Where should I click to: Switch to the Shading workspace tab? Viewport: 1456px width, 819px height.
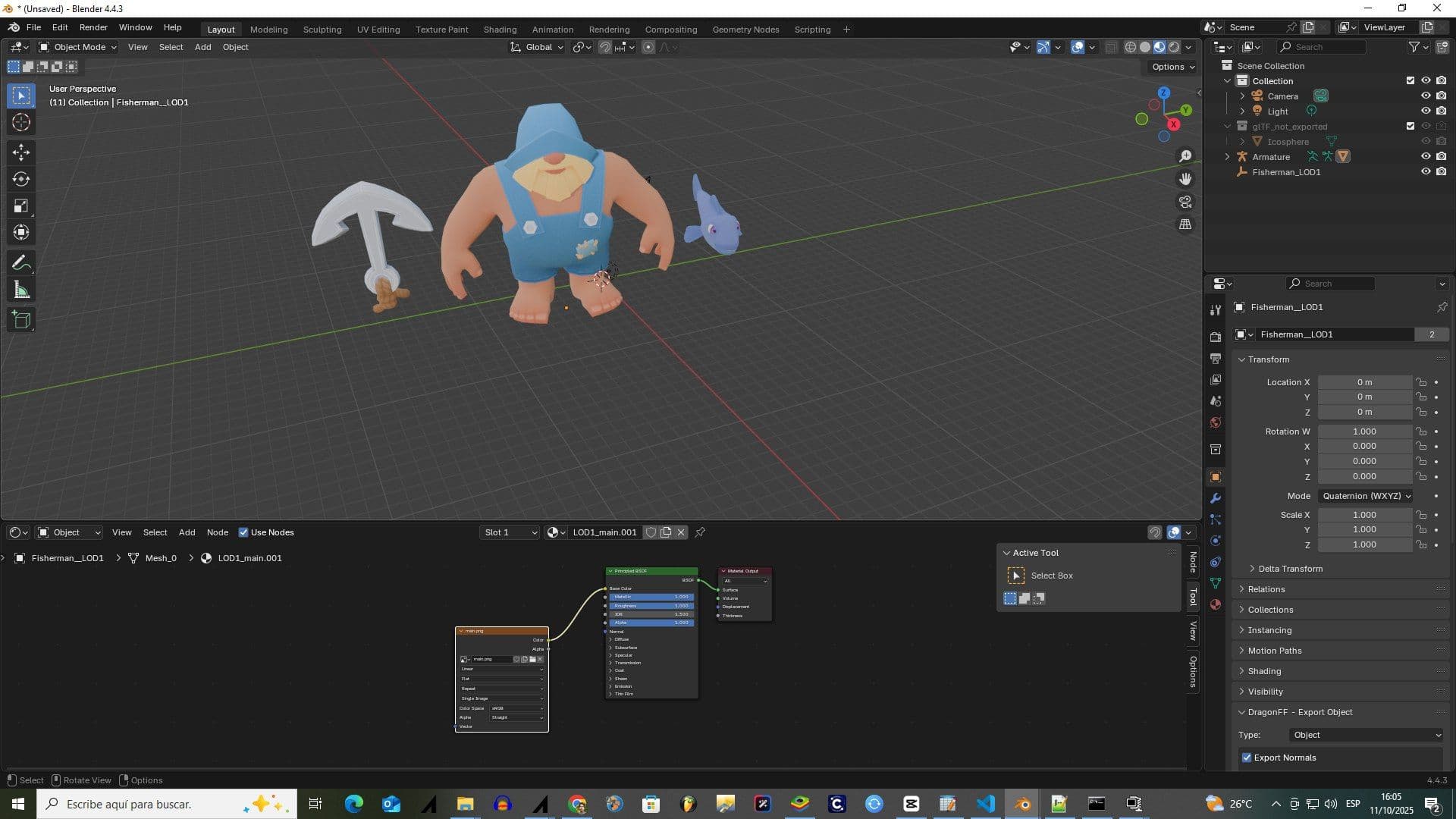click(500, 30)
